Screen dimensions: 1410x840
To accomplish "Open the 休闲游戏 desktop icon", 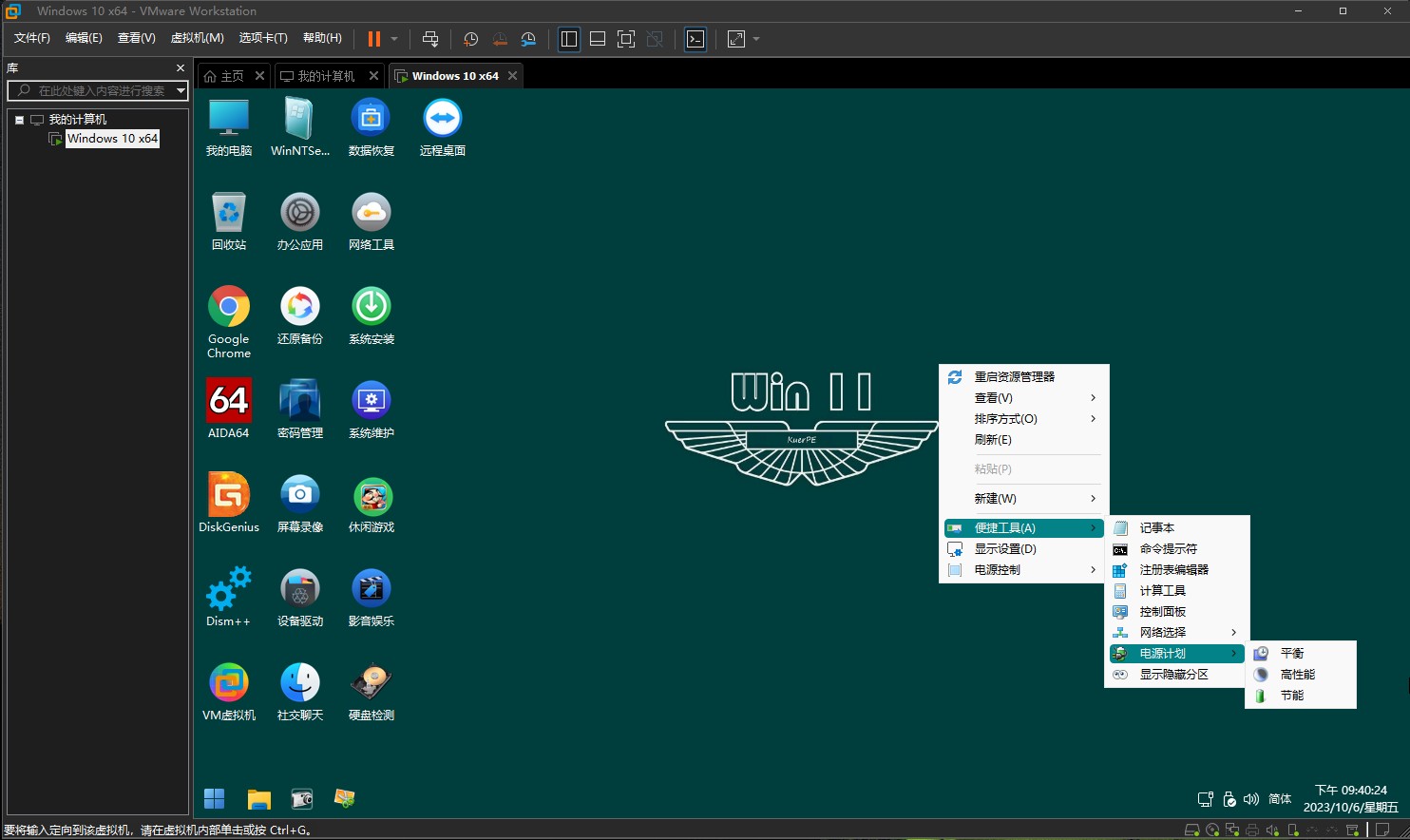I will [372, 504].
